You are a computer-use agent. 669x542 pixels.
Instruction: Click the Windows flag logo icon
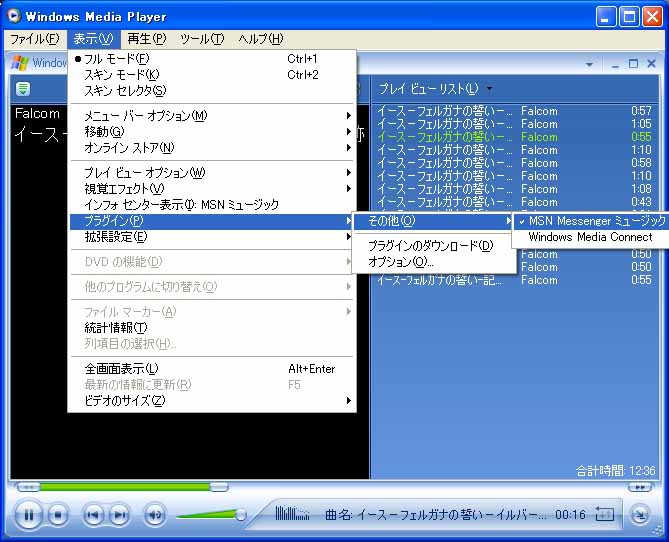point(20,63)
